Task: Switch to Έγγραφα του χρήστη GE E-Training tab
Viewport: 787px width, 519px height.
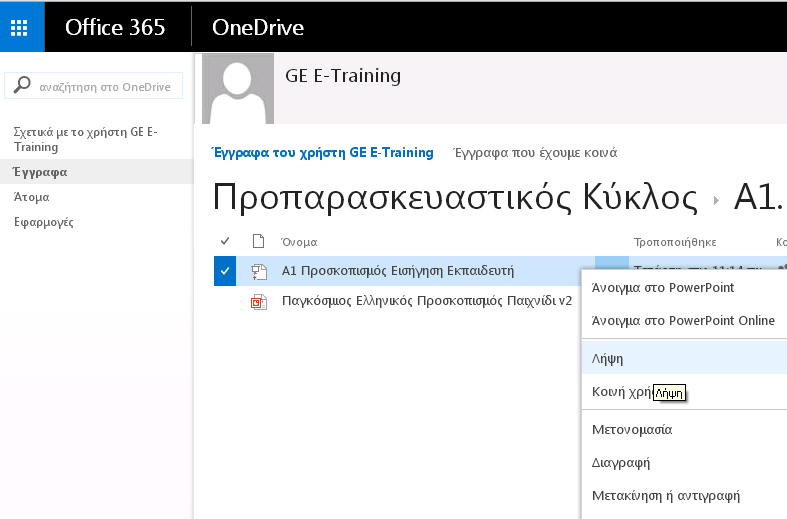Action: (322, 153)
